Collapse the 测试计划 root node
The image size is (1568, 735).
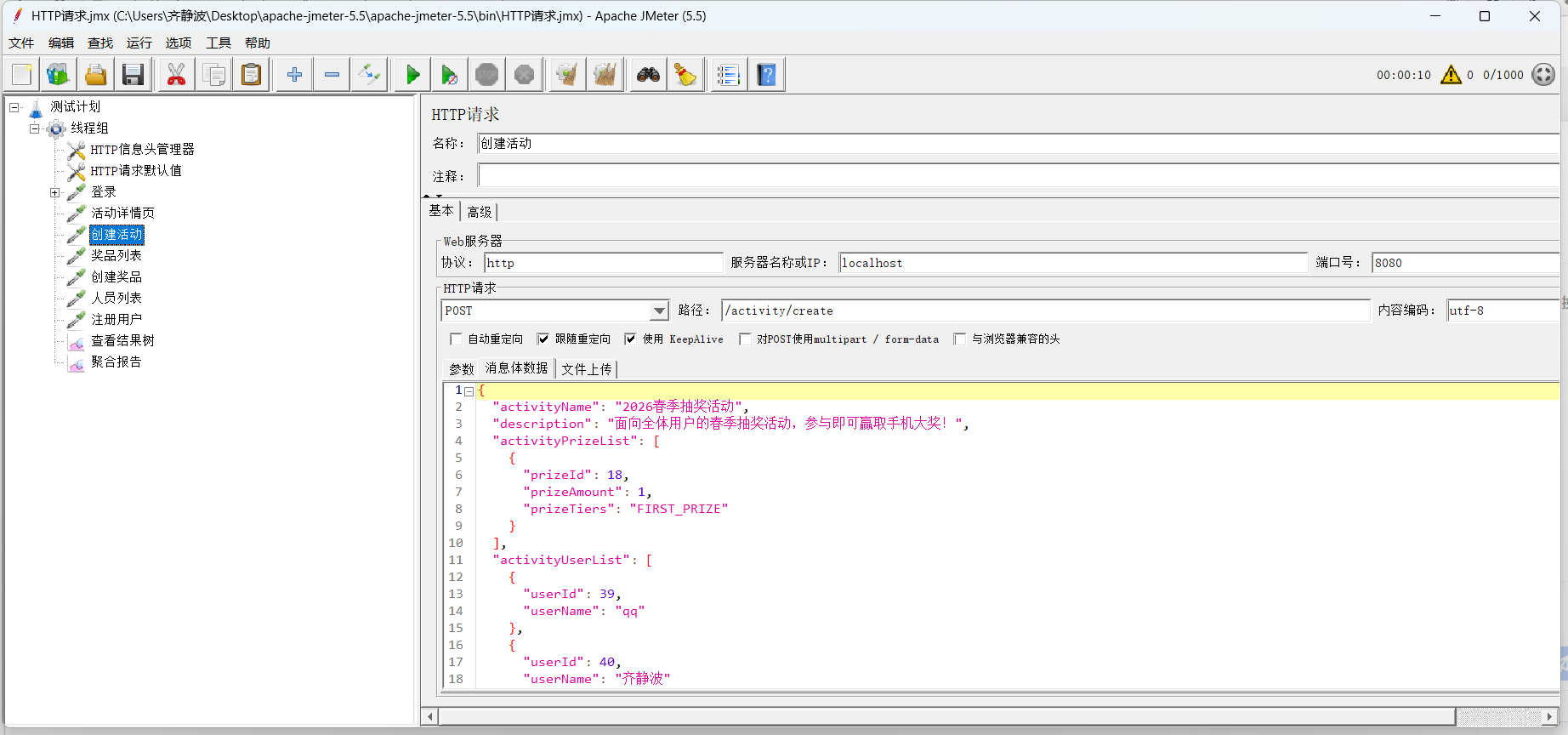point(14,107)
